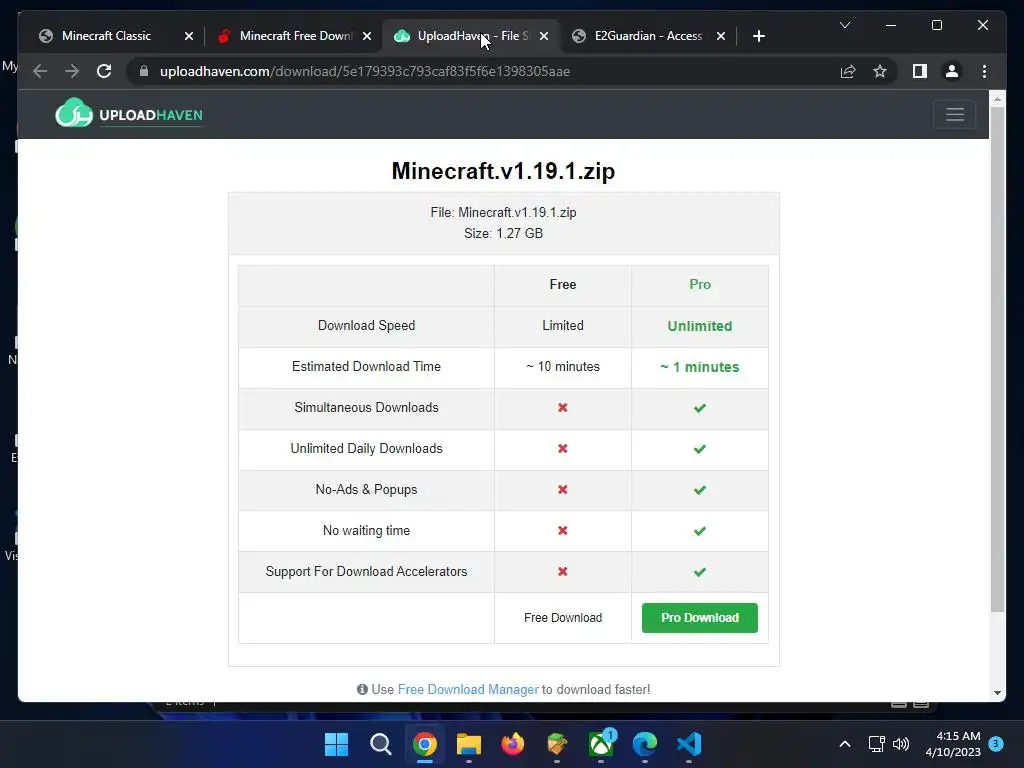Click the 'No waiting time' row label
The width and height of the screenshot is (1024, 768).
coord(366,530)
